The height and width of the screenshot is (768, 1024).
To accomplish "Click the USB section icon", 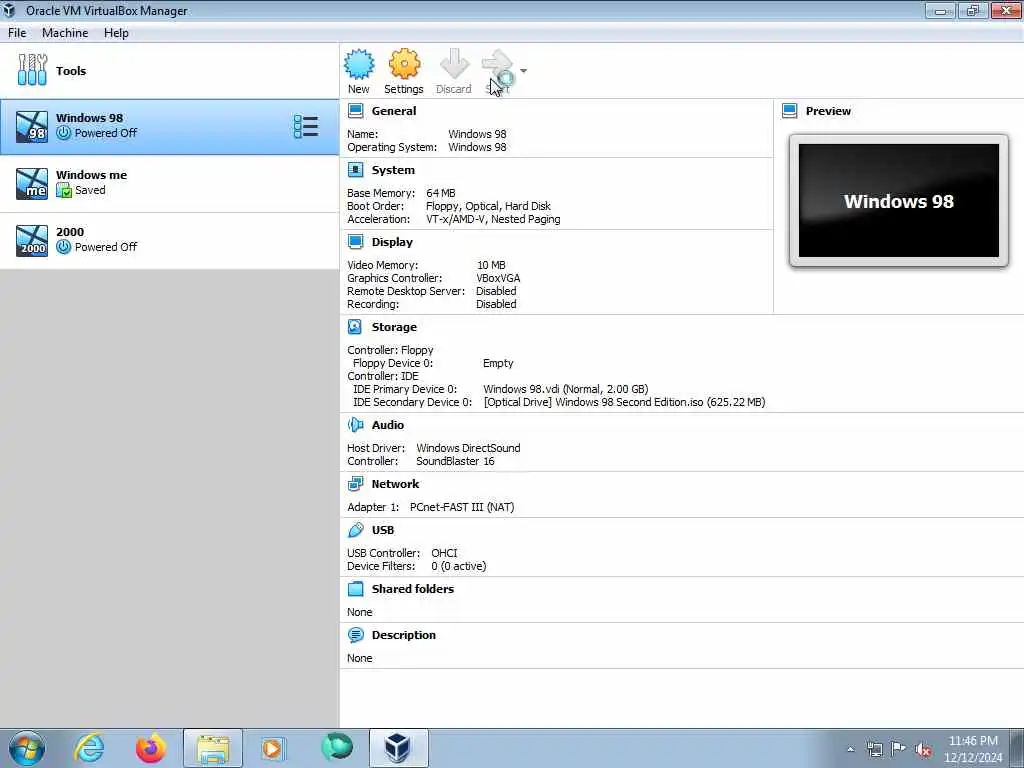I will [x=355, y=530].
